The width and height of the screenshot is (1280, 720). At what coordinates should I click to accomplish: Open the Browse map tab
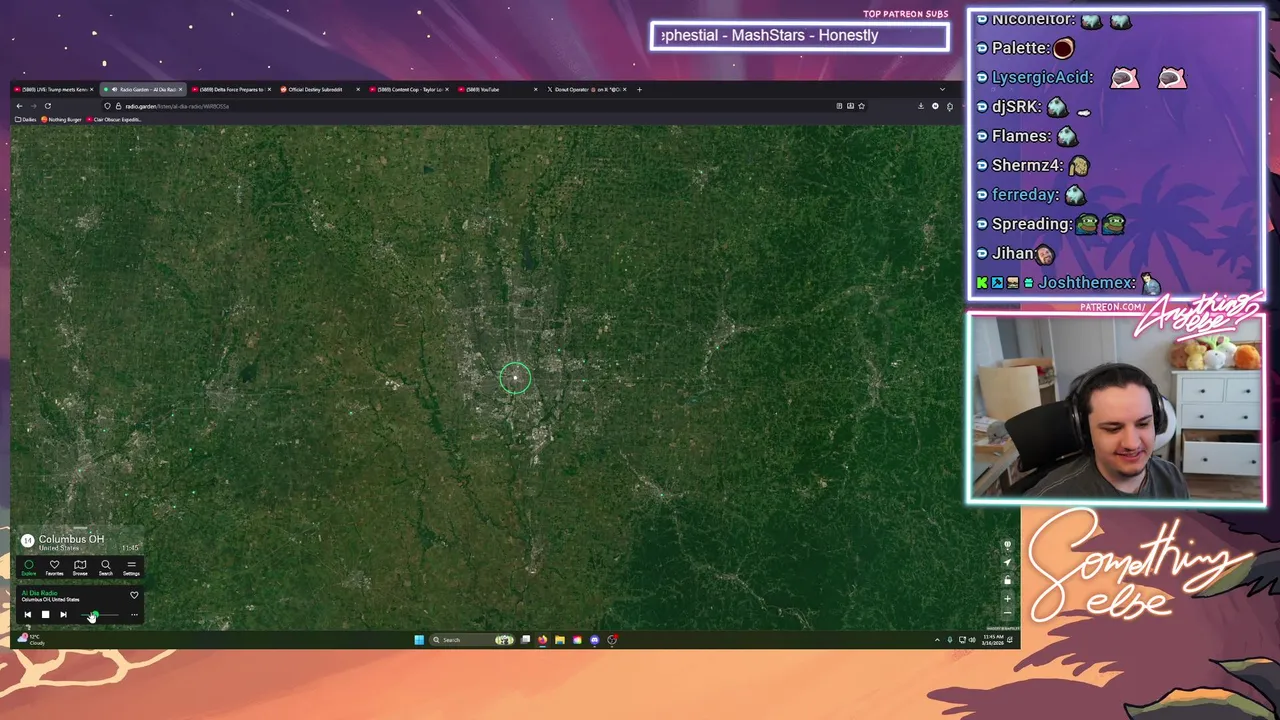click(x=80, y=567)
